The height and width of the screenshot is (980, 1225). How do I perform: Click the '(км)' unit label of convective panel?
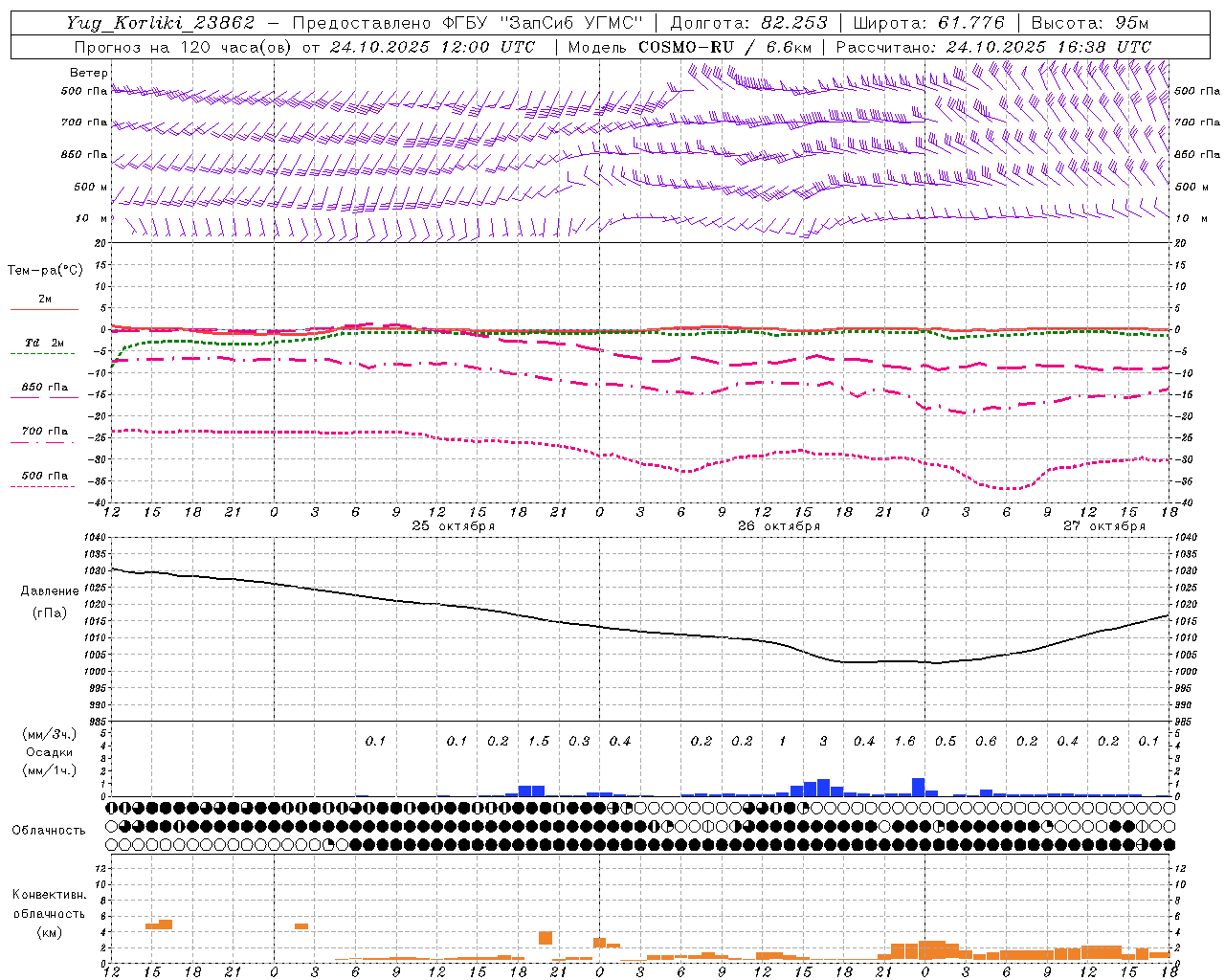click(x=50, y=932)
